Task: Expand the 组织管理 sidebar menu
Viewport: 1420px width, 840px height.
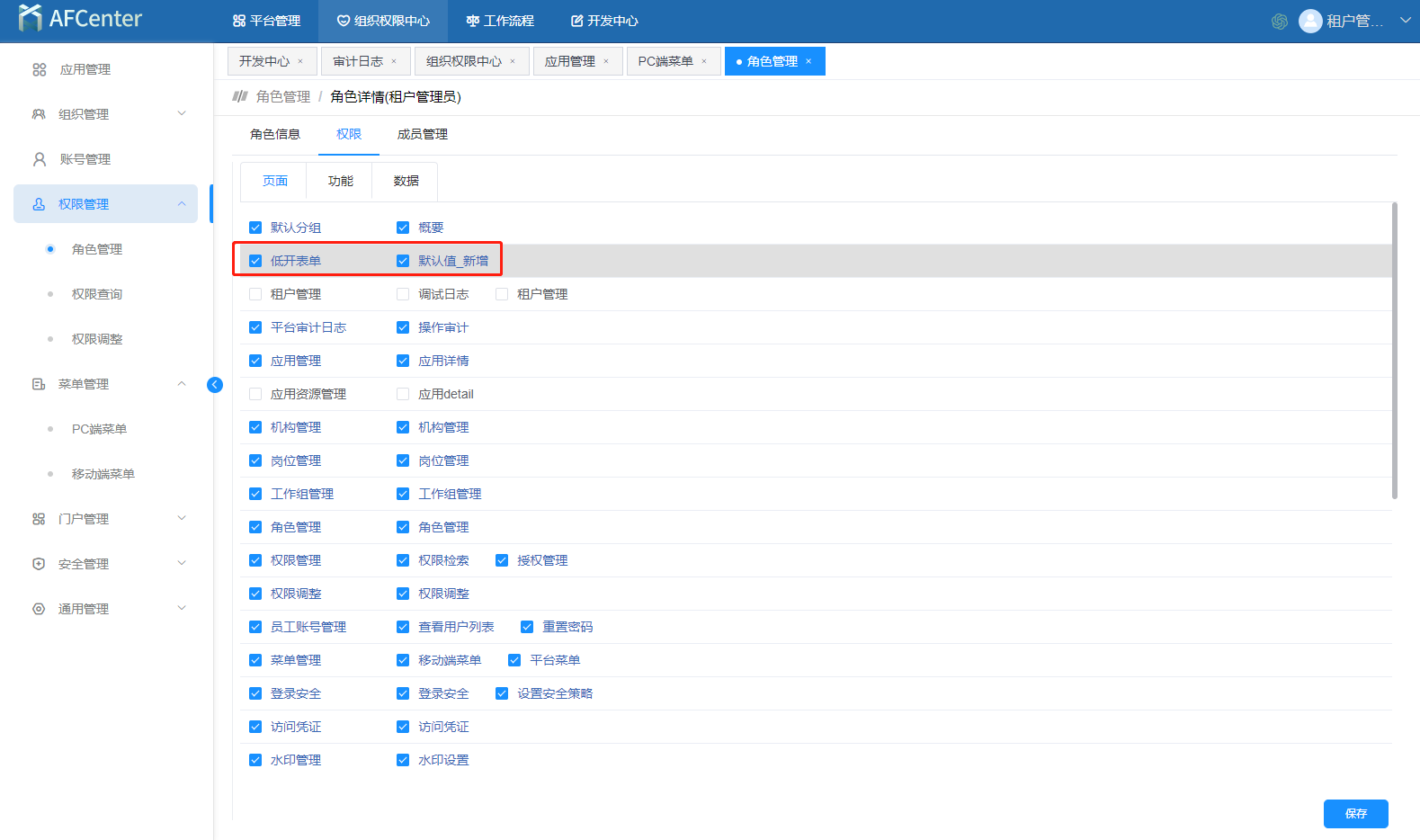Action: 182,114
